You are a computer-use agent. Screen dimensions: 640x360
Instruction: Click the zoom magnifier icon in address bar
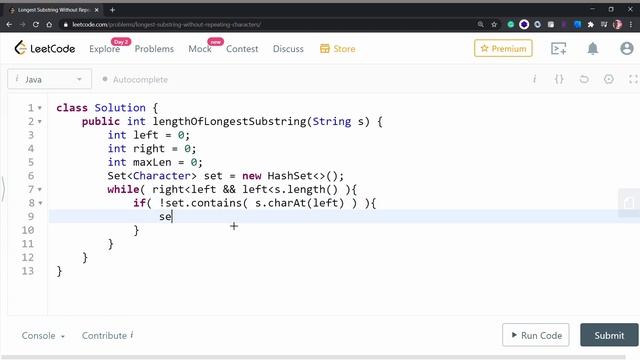(480, 24)
